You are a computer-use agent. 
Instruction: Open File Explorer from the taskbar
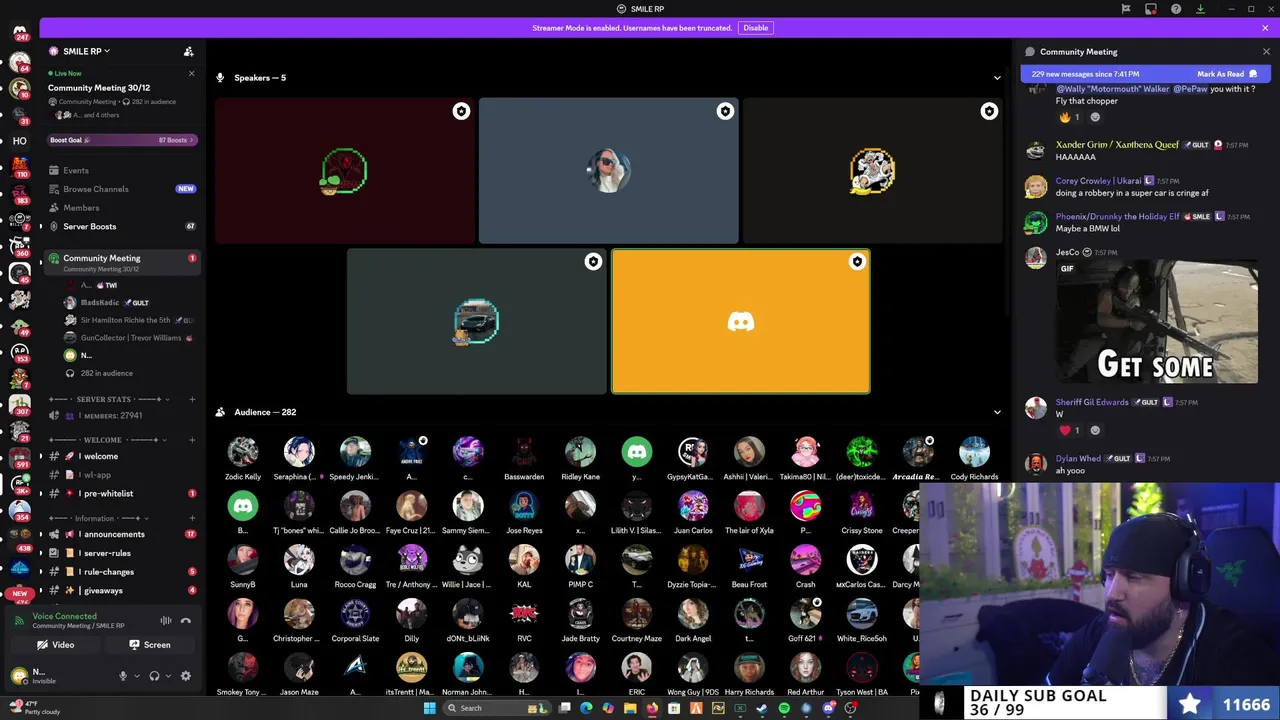tap(630, 708)
